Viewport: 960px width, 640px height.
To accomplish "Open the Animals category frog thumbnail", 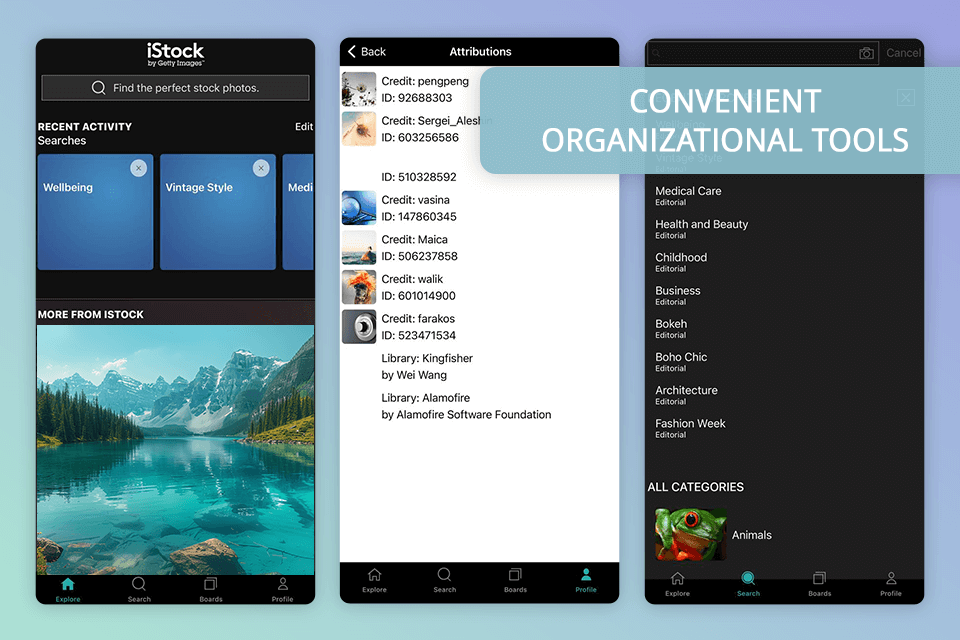I will coord(691,535).
